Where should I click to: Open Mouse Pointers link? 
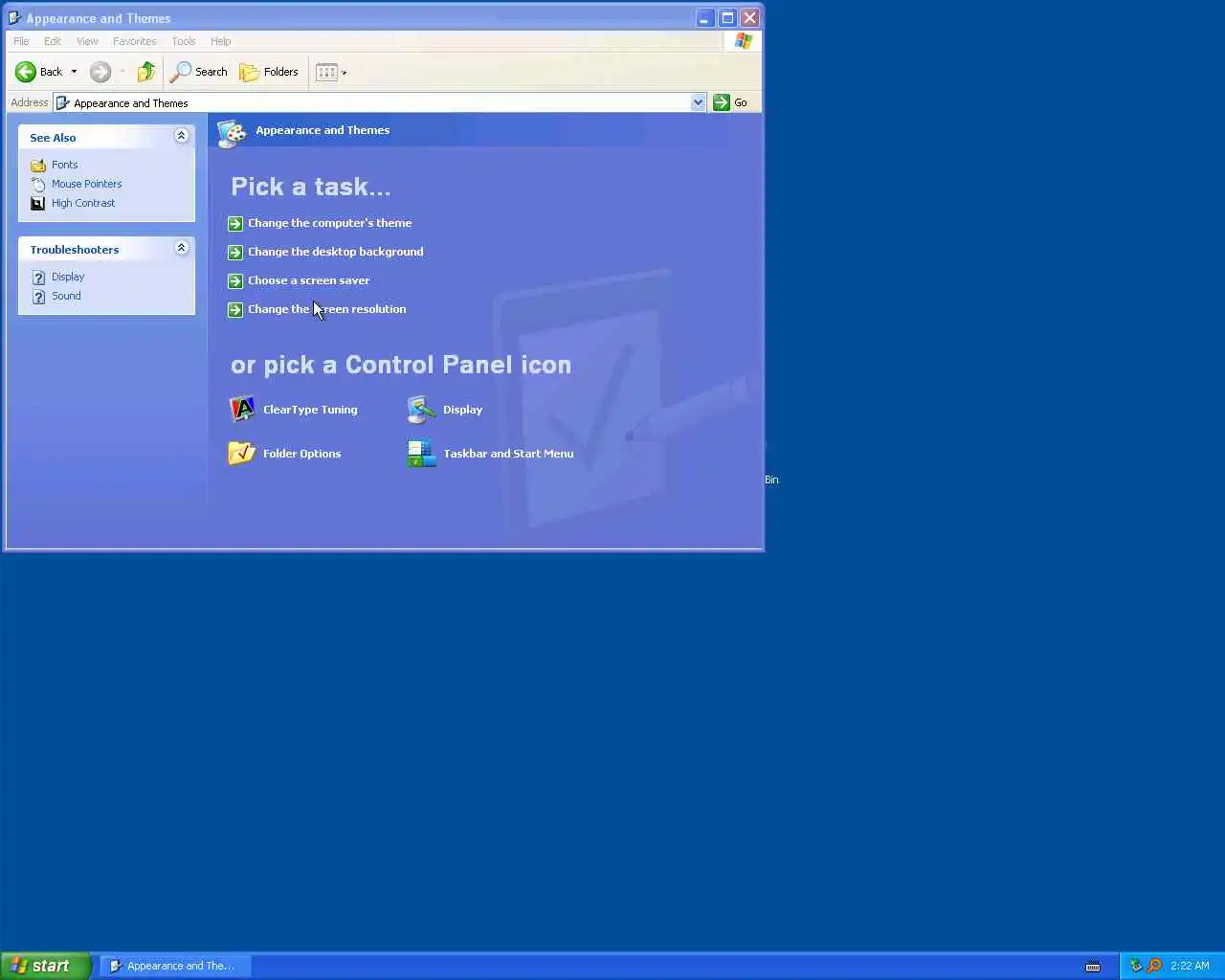click(x=87, y=184)
